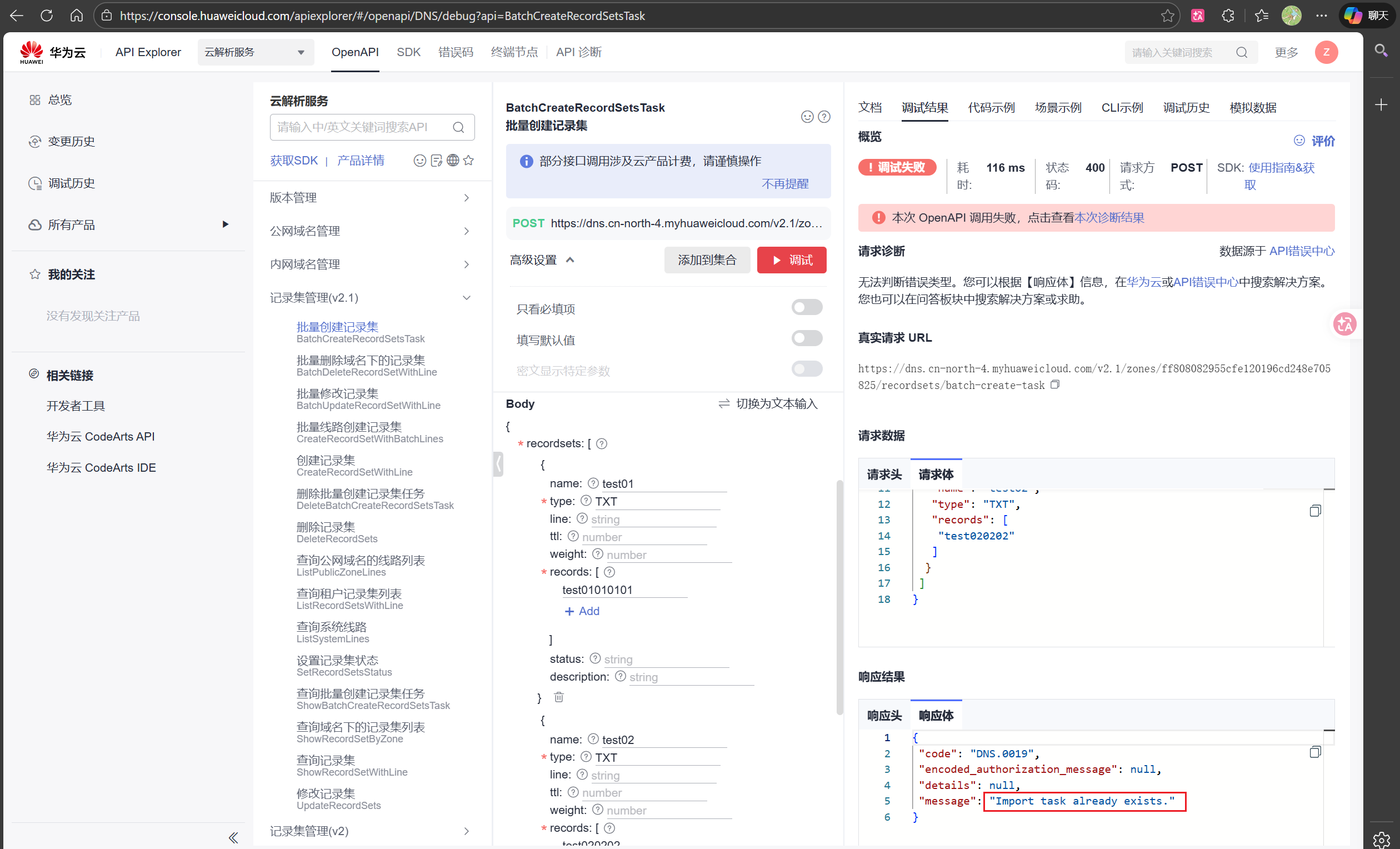Switch to the 代码示例 tab

[x=991, y=107]
